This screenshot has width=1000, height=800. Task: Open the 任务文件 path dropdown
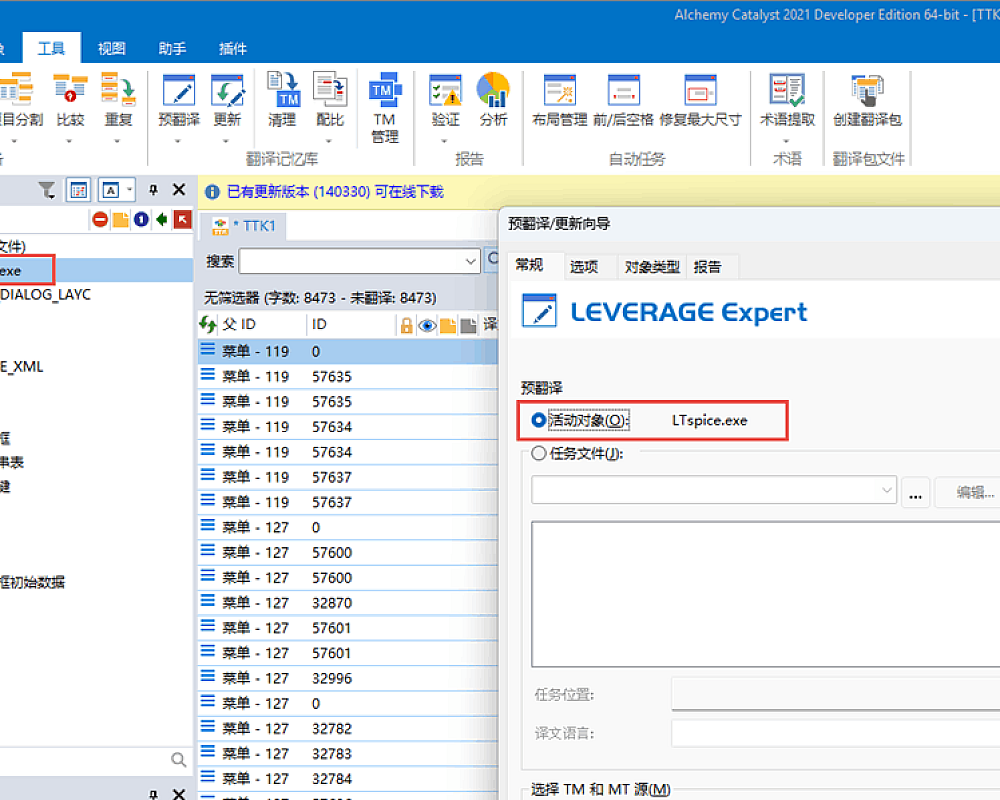886,491
